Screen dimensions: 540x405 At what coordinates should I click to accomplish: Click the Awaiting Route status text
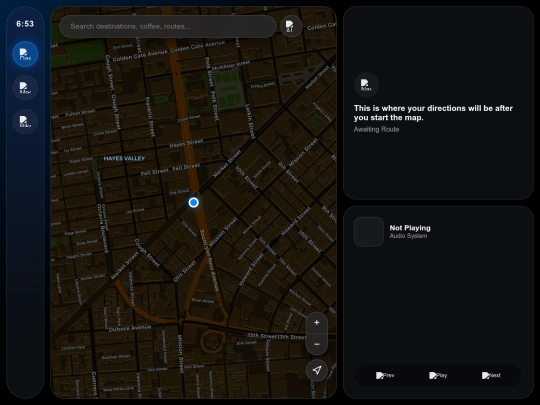click(x=376, y=129)
